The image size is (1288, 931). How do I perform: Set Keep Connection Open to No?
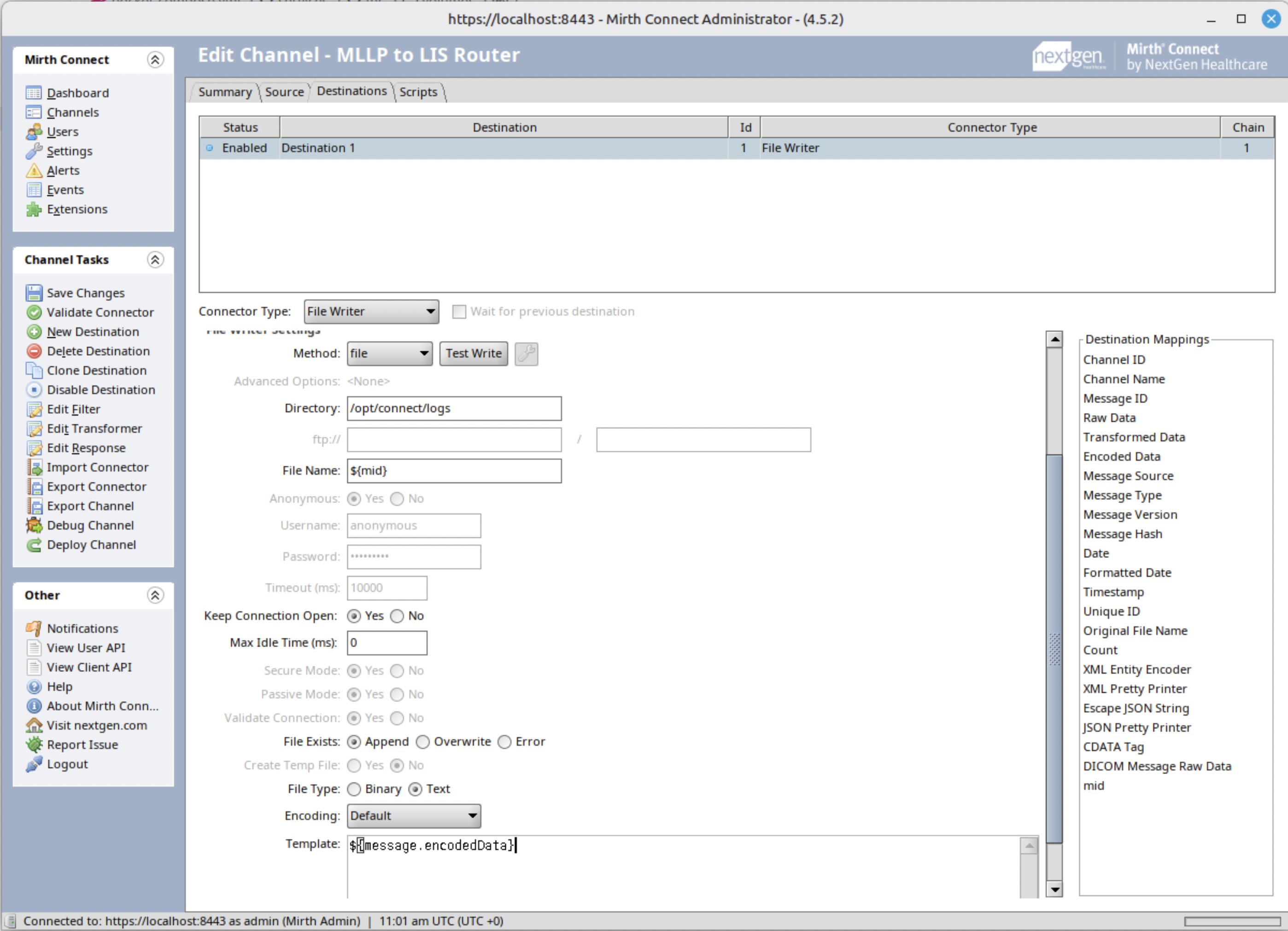tap(398, 616)
